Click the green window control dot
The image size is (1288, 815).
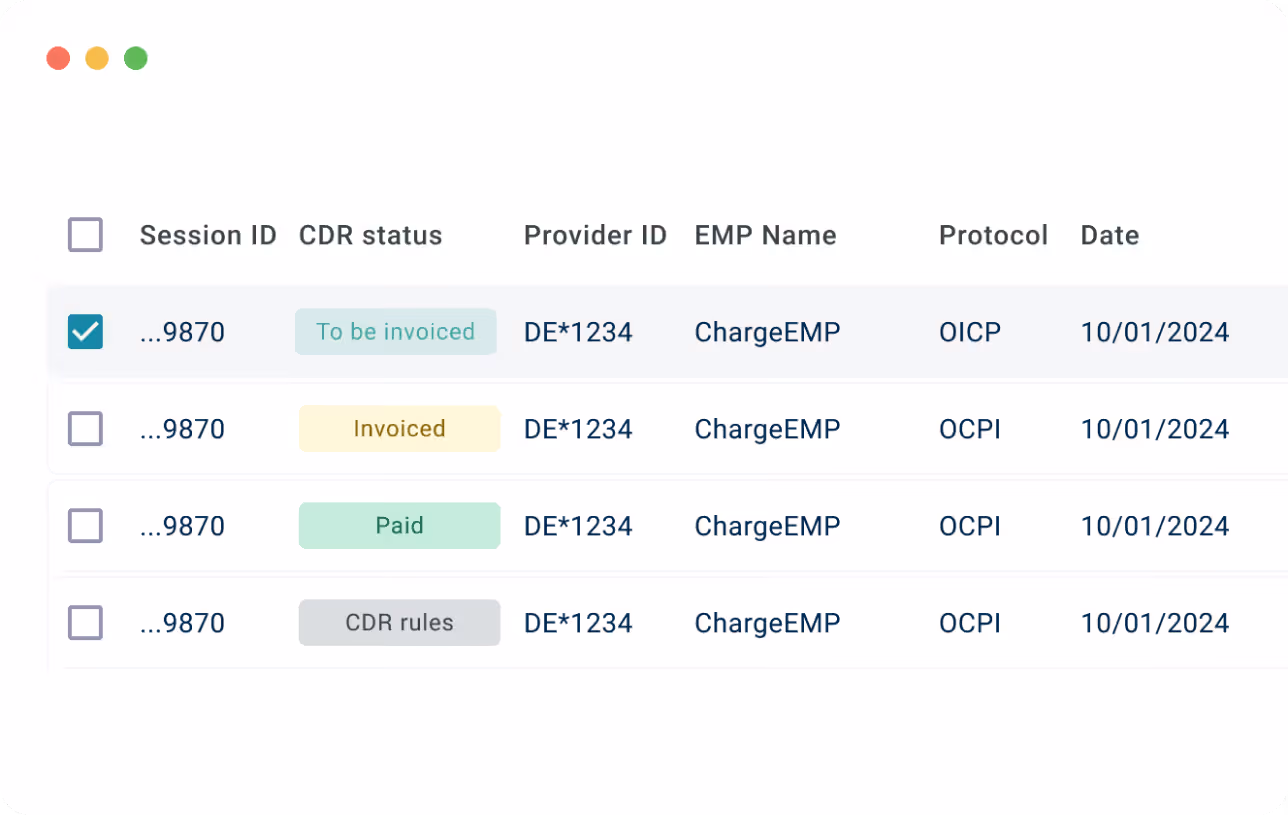point(135,58)
